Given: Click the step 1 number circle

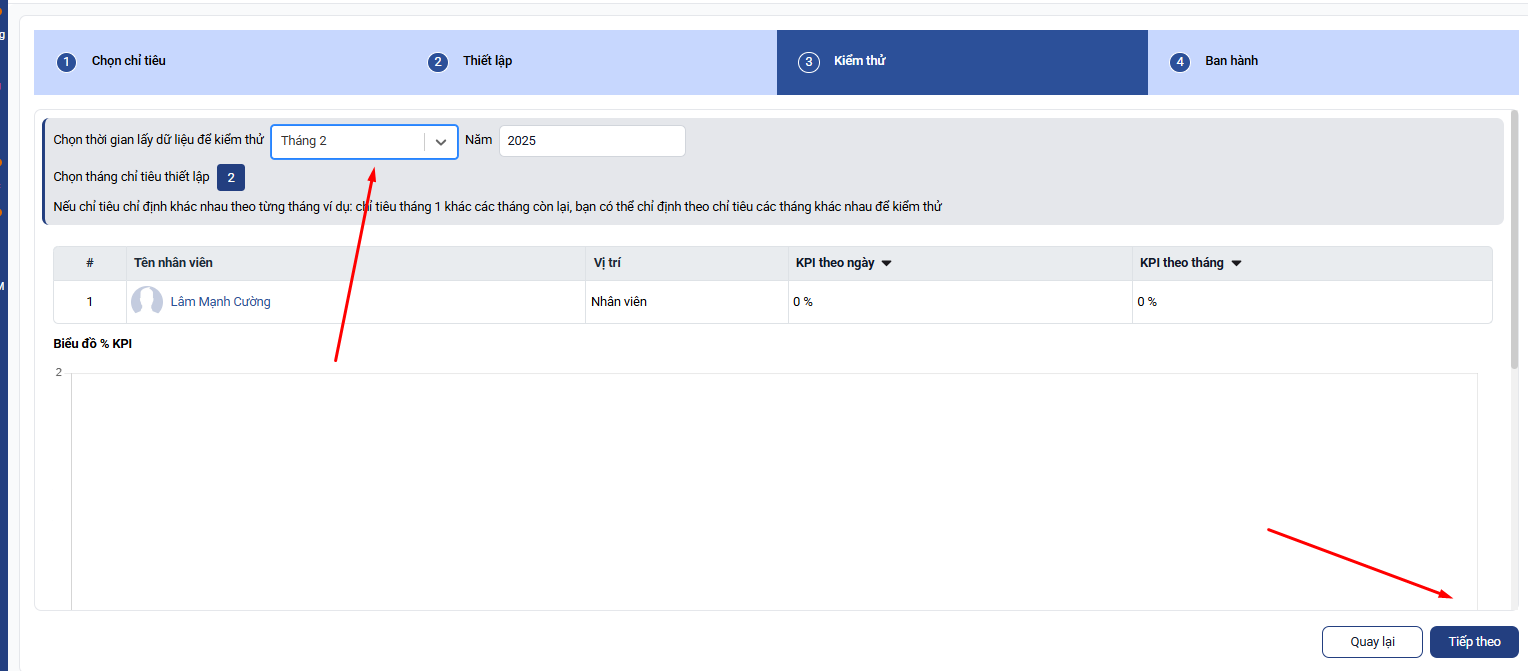Looking at the screenshot, I should 66,62.
